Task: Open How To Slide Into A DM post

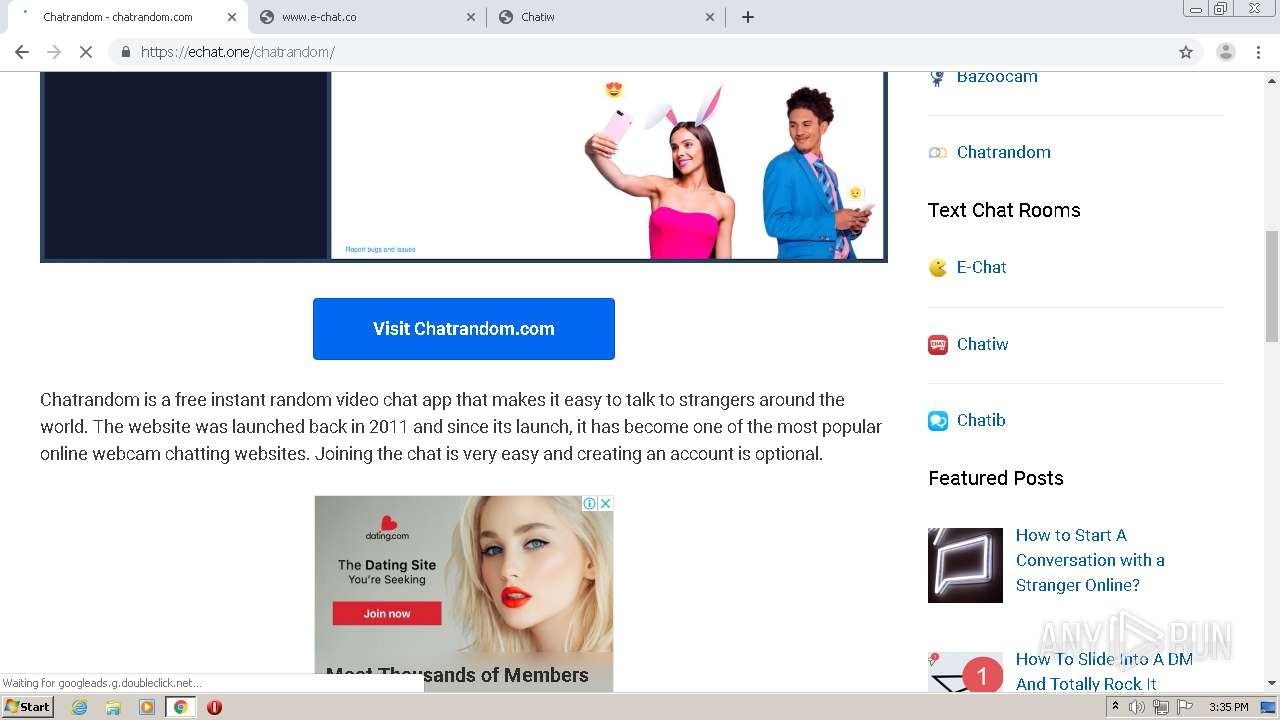Action: click(1104, 671)
